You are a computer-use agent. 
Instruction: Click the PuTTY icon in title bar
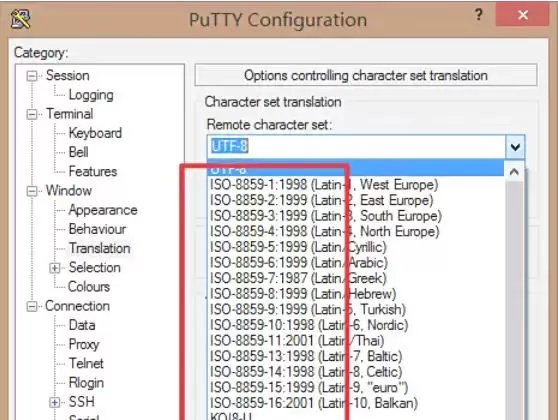[x=21, y=19]
